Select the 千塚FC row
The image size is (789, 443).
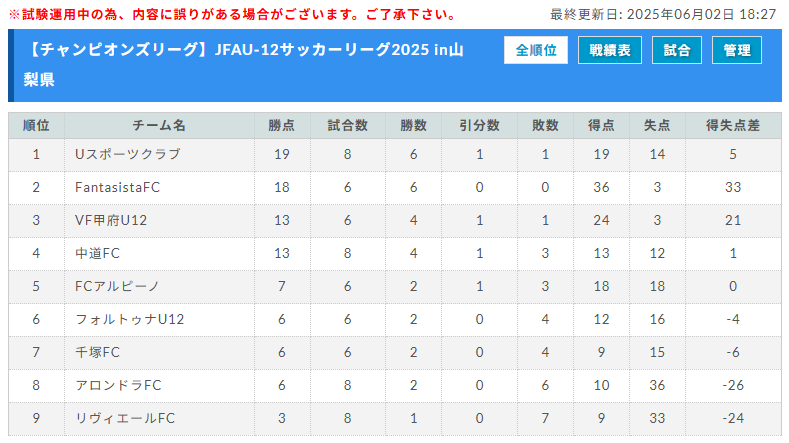97,352
